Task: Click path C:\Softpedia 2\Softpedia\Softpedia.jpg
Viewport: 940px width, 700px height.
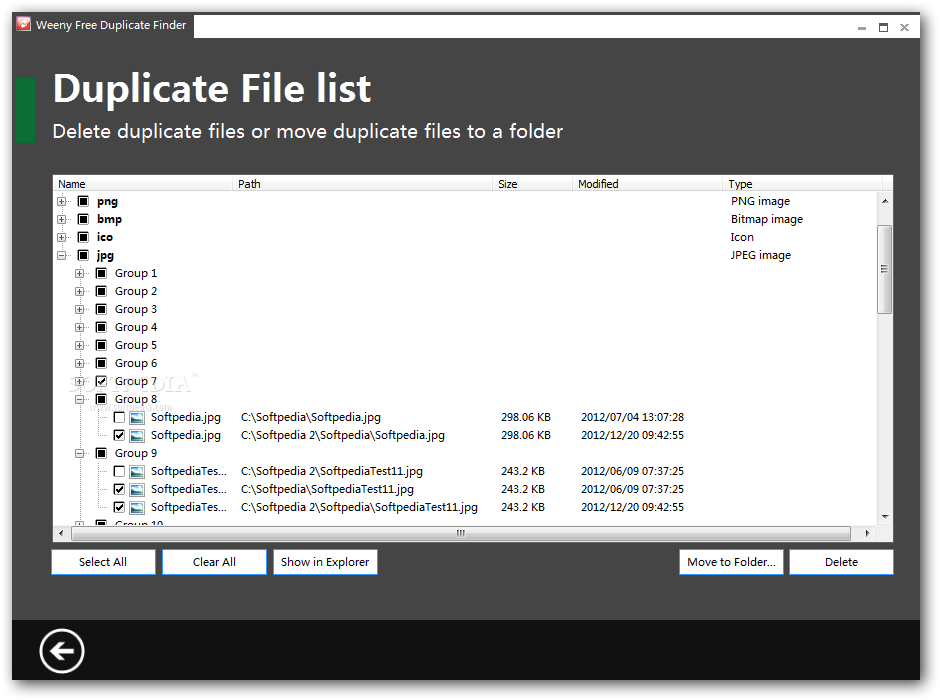Action: click(x=343, y=436)
